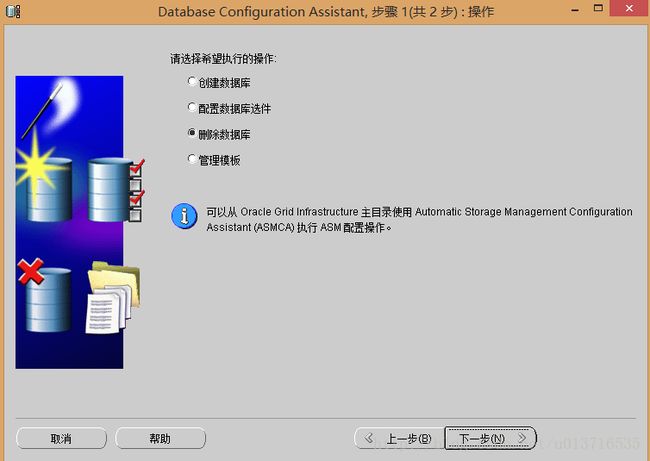Click the Database Configuration Assistant title bar icon
The image size is (650, 461).
13,11
